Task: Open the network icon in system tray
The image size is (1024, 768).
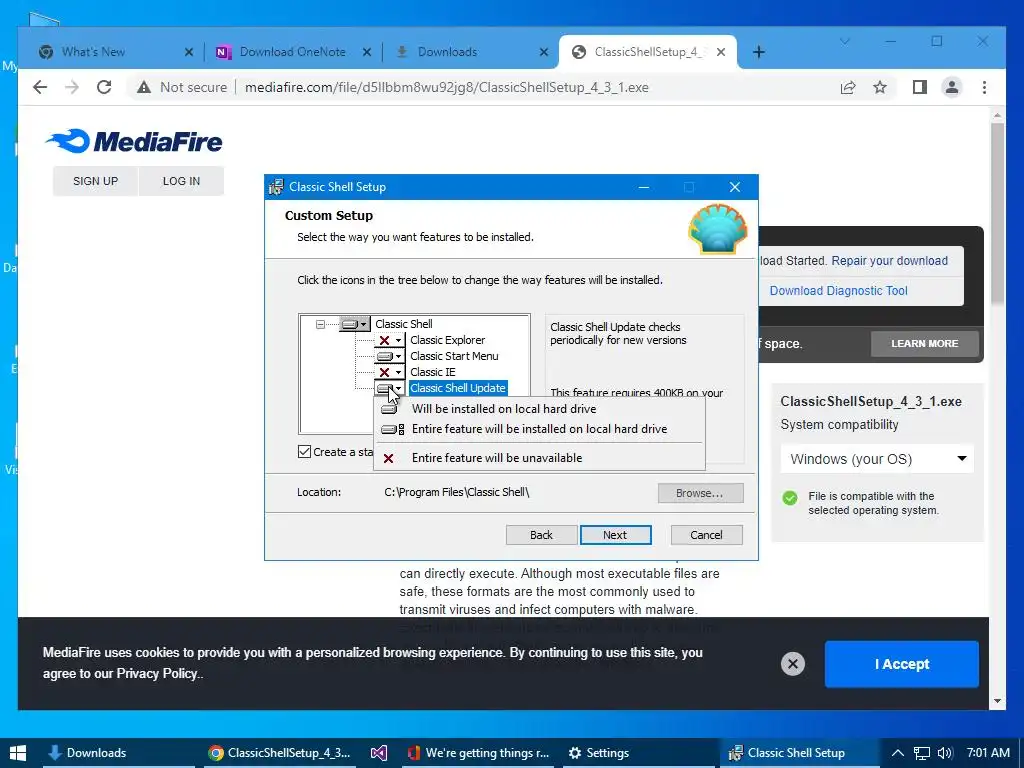Action: [921, 753]
